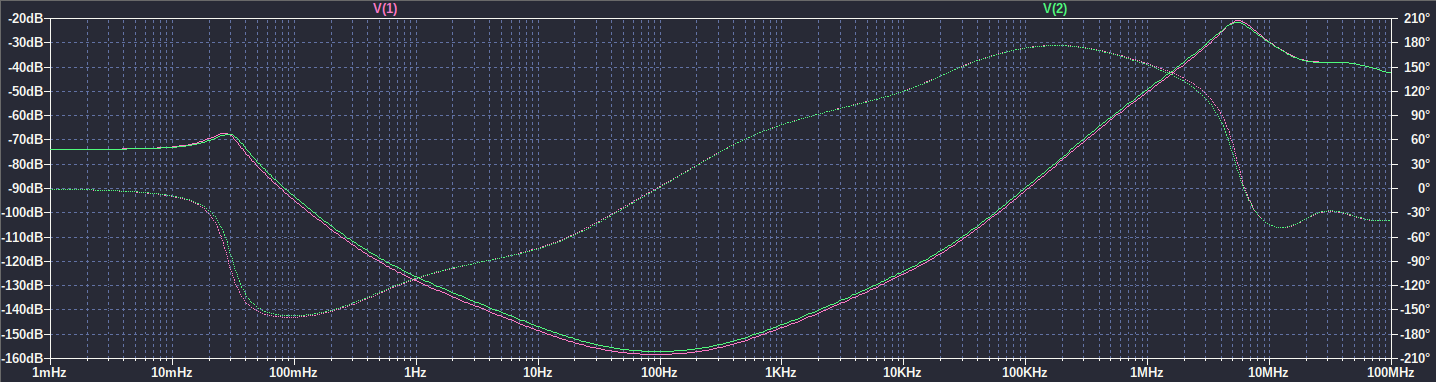Click the 1KHz frequency axis label

781,373
